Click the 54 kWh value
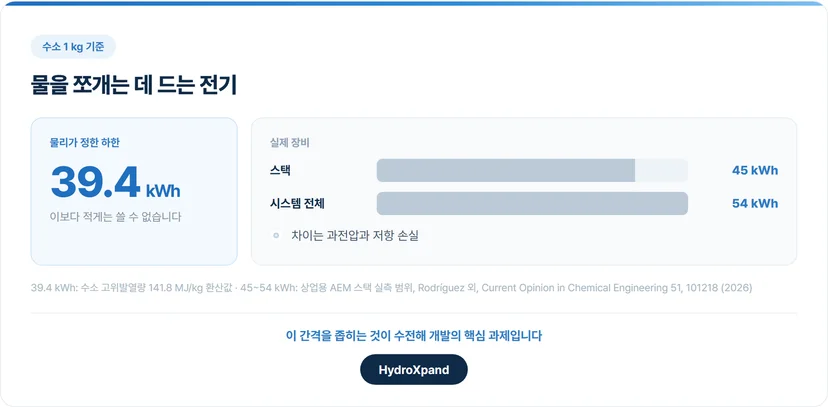The height and width of the screenshot is (407, 828). pos(755,204)
